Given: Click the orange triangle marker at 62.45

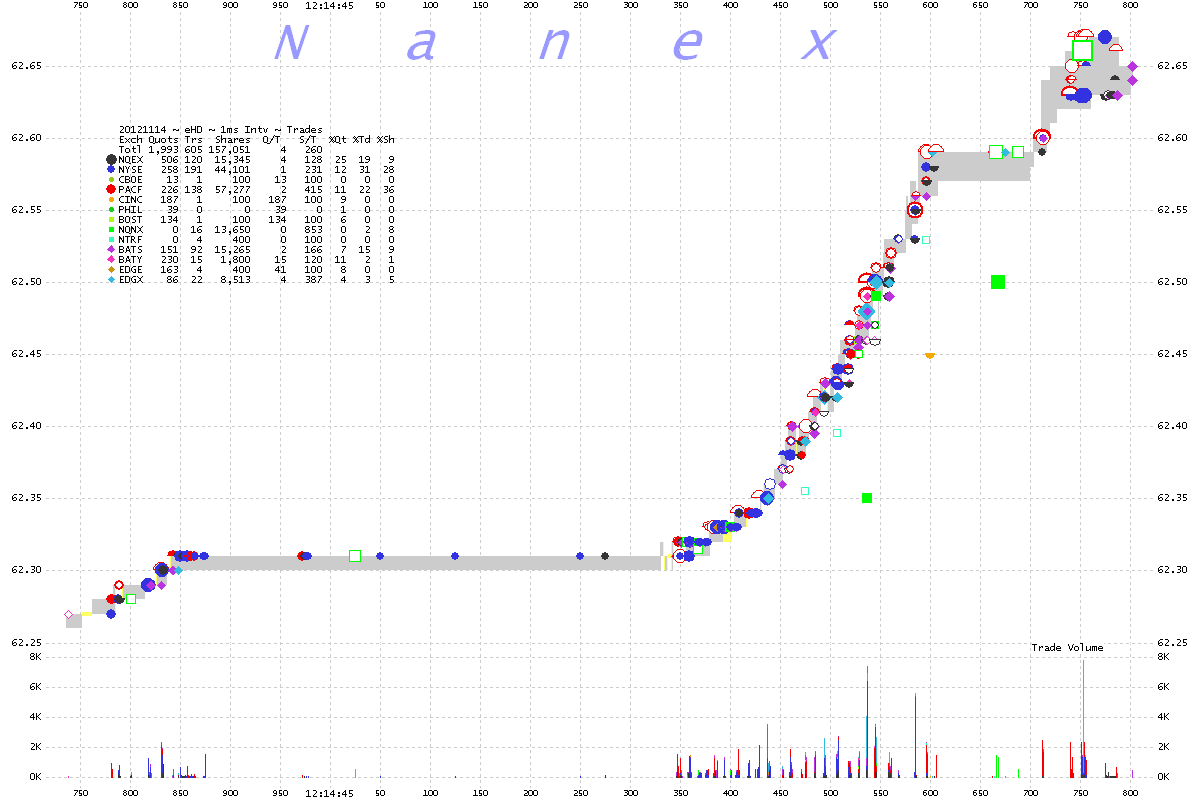Looking at the screenshot, I should 930,355.
